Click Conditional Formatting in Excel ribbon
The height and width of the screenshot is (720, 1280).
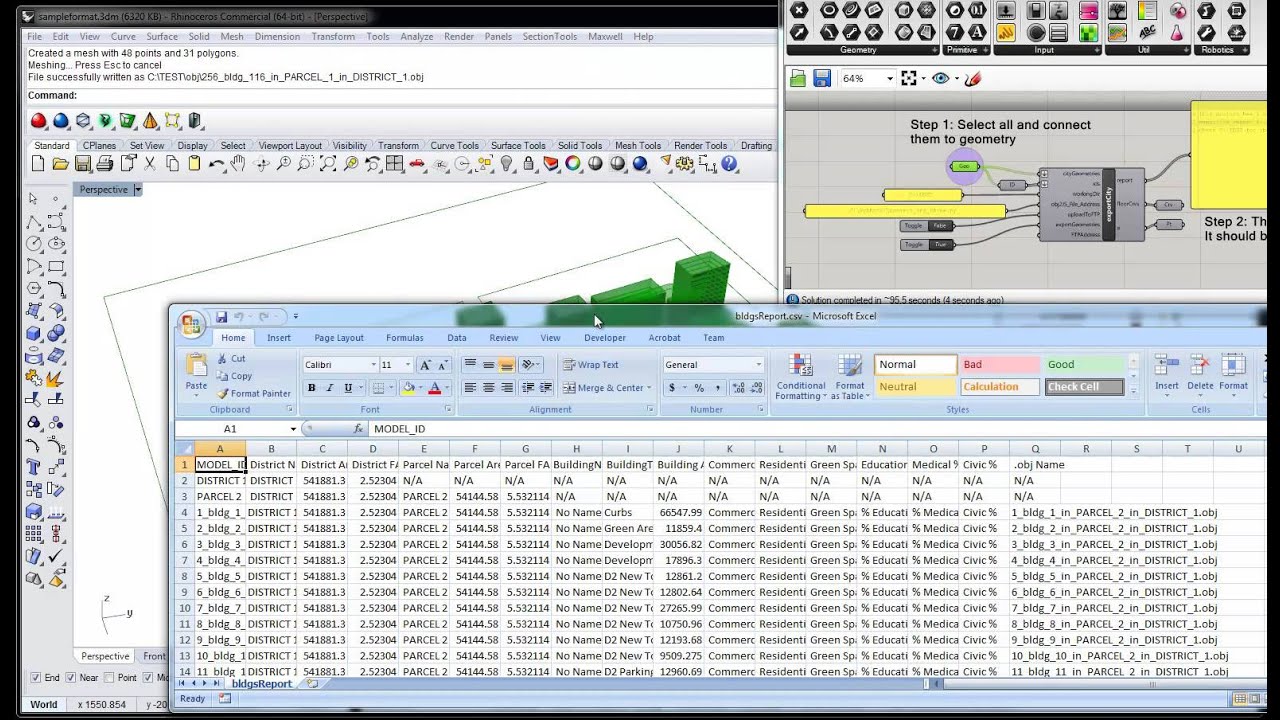click(801, 377)
